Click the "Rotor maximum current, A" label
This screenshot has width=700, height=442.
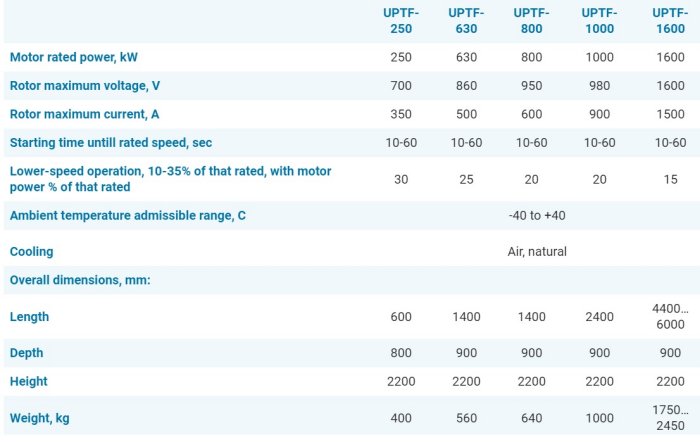[83, 114]
